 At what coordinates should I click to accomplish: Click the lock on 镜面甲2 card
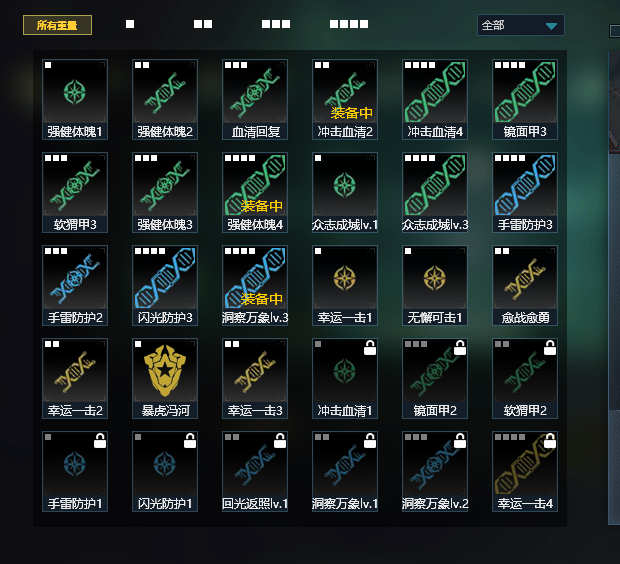pyautogui.click(x=460, y=348)
